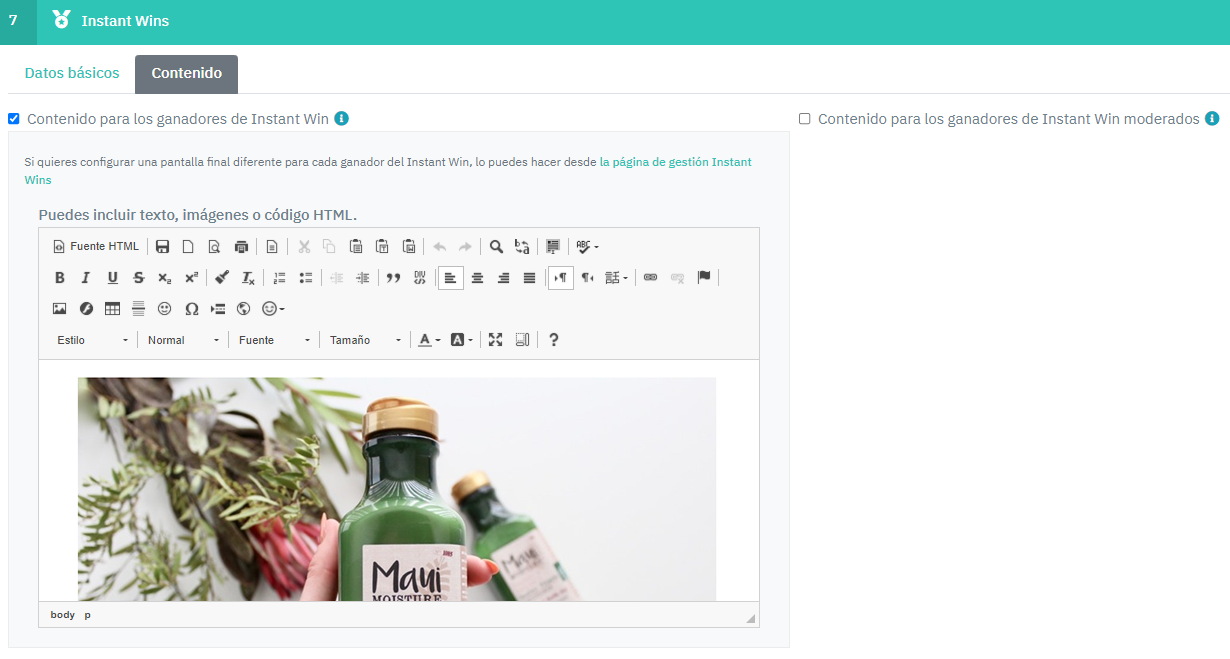
Task: Click Paste from Word icon
Action: (x=408, y=247)
